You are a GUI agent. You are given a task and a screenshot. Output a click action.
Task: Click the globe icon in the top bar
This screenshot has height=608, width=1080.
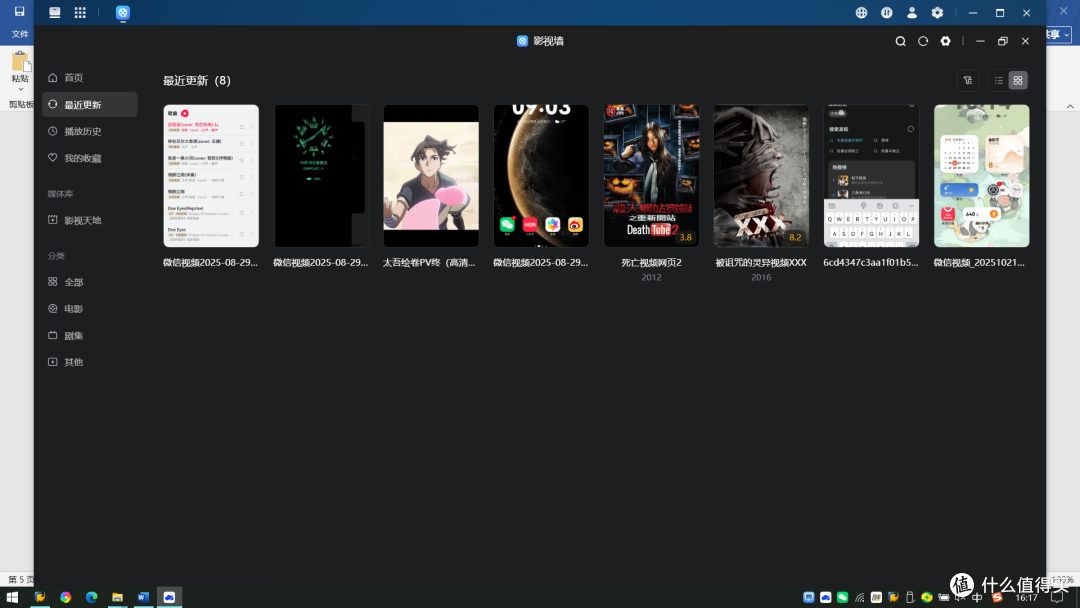(x=861, y=12)
